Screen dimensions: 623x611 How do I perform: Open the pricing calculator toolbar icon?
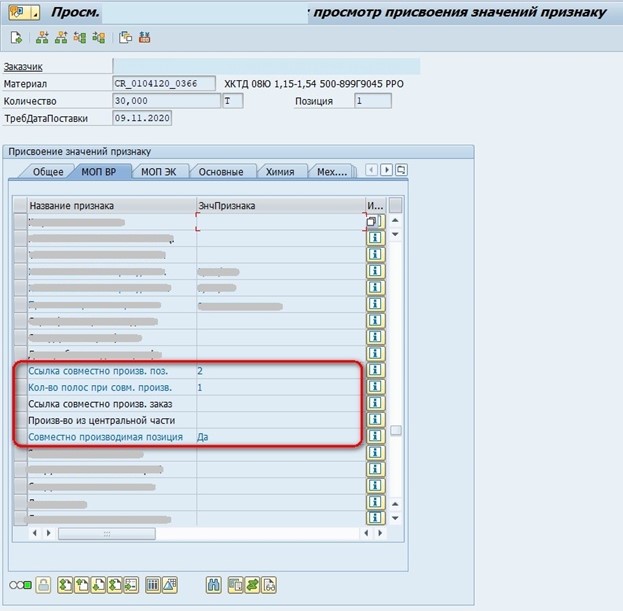tap(145, 38)
